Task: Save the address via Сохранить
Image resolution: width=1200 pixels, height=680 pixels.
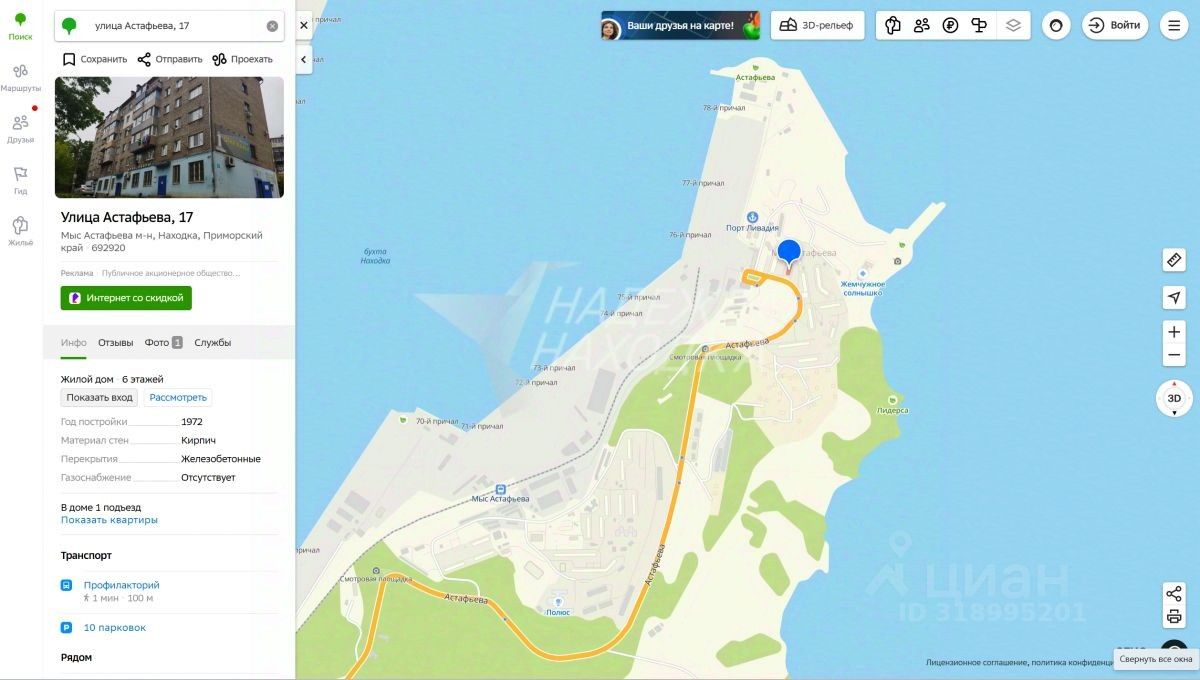Action: pos(94,59)
